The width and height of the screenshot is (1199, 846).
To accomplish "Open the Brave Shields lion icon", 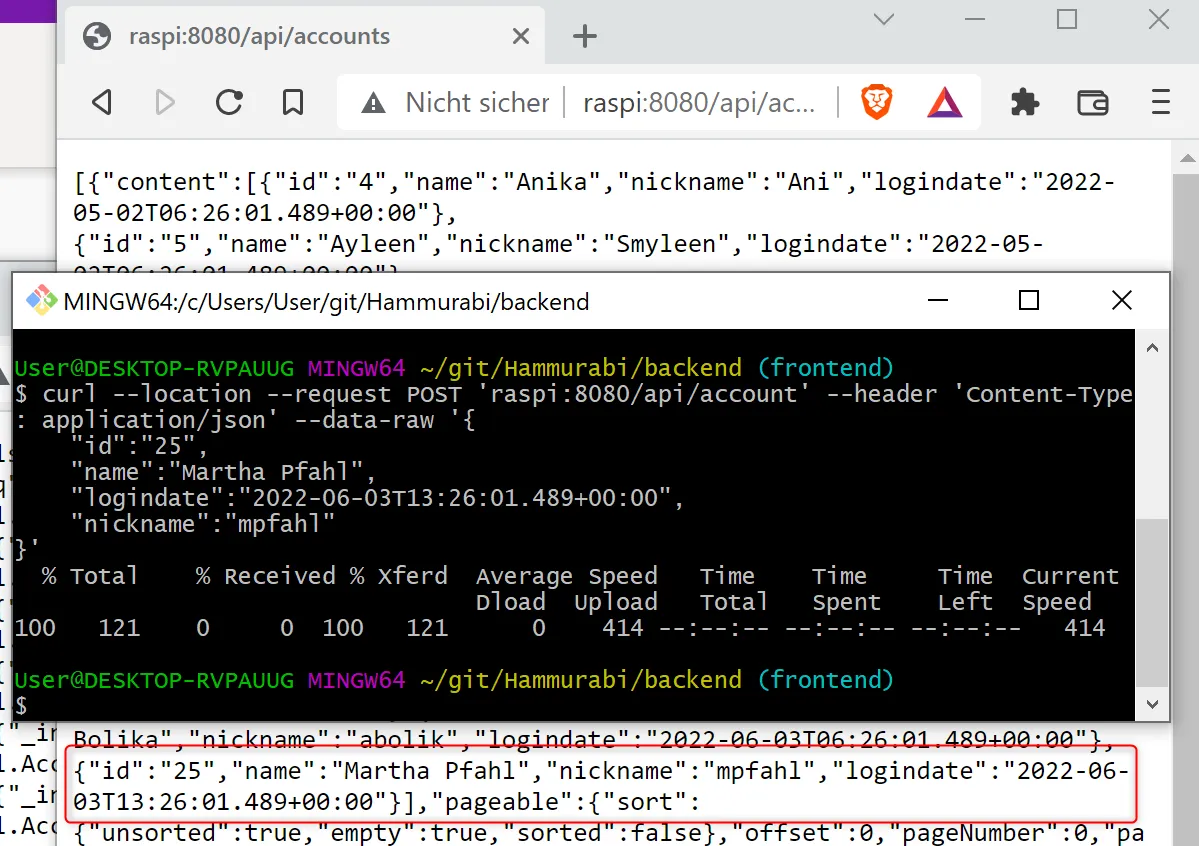I will [x=876, y=102].
